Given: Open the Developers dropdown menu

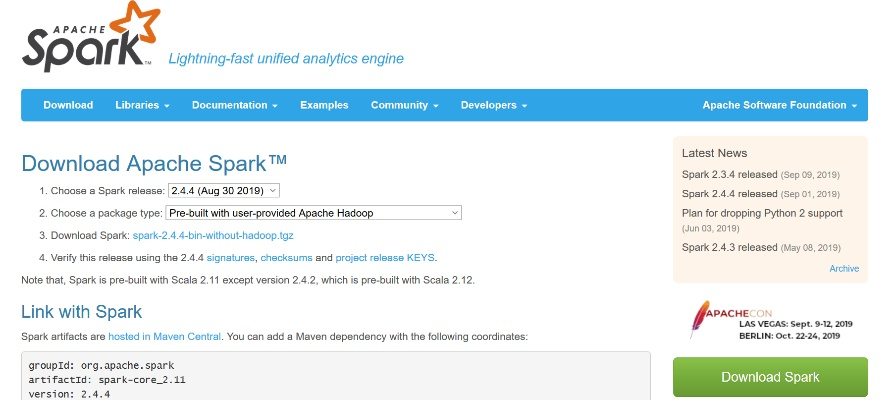Looking at the screenshot, I should [x=495, y=105].
